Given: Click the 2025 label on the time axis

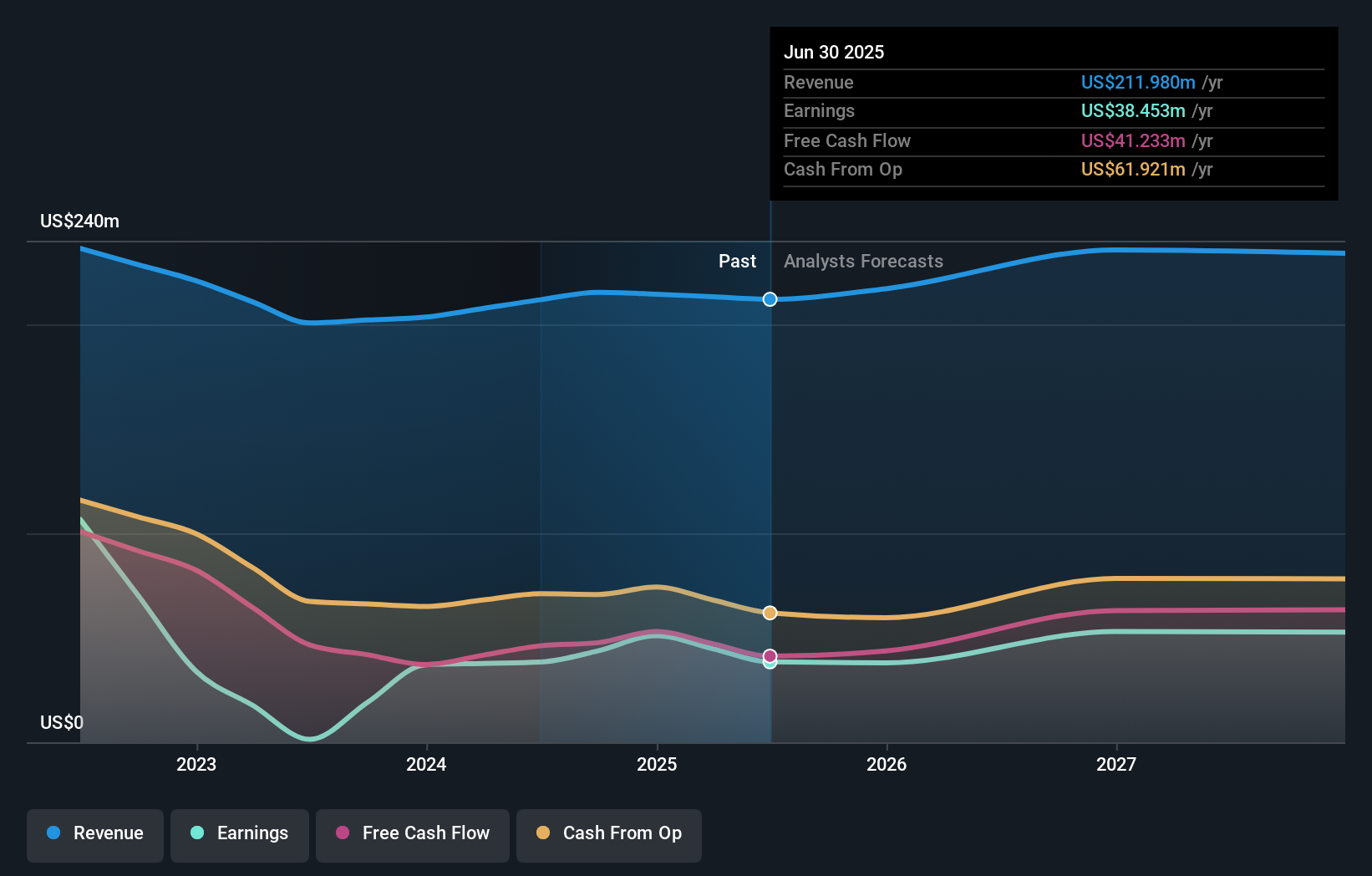Looking at the screenshot, I should (657, 763).
